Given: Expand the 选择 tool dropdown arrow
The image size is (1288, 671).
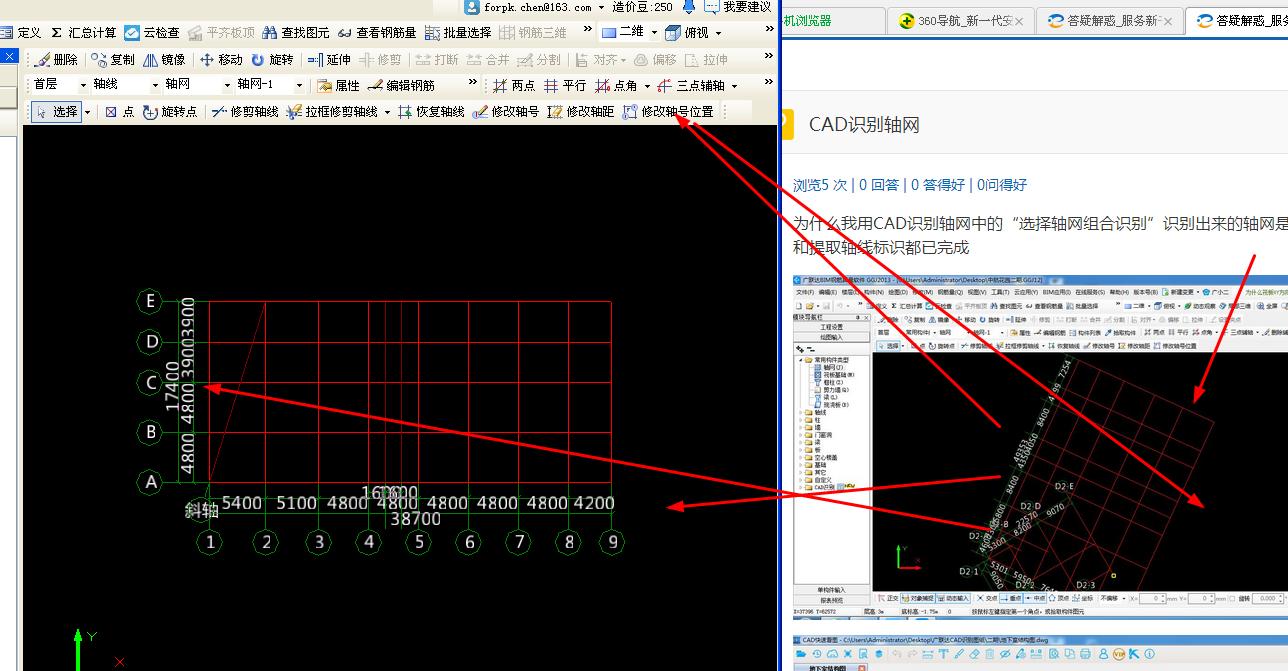Looking at the screenshot, I should pos(87,112).
